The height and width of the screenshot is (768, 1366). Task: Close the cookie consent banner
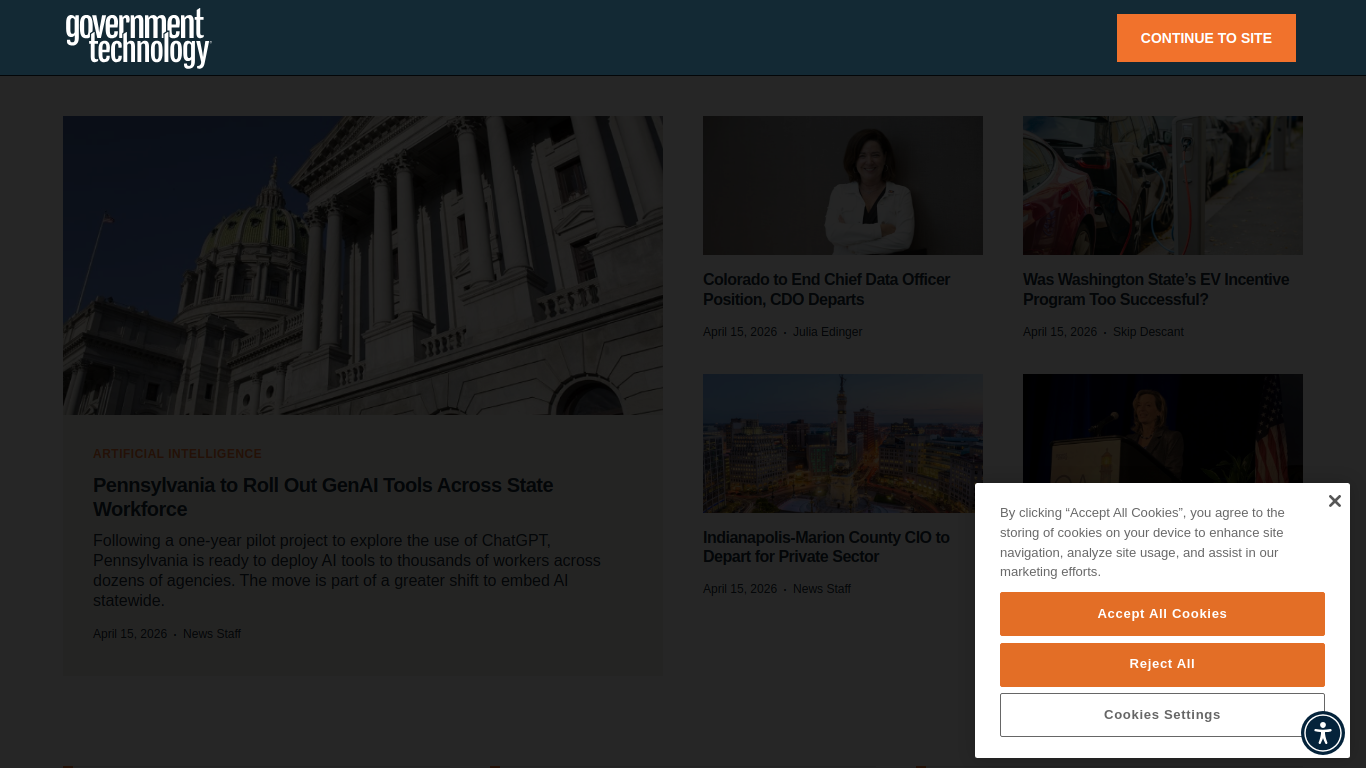tap(1334, 501)
